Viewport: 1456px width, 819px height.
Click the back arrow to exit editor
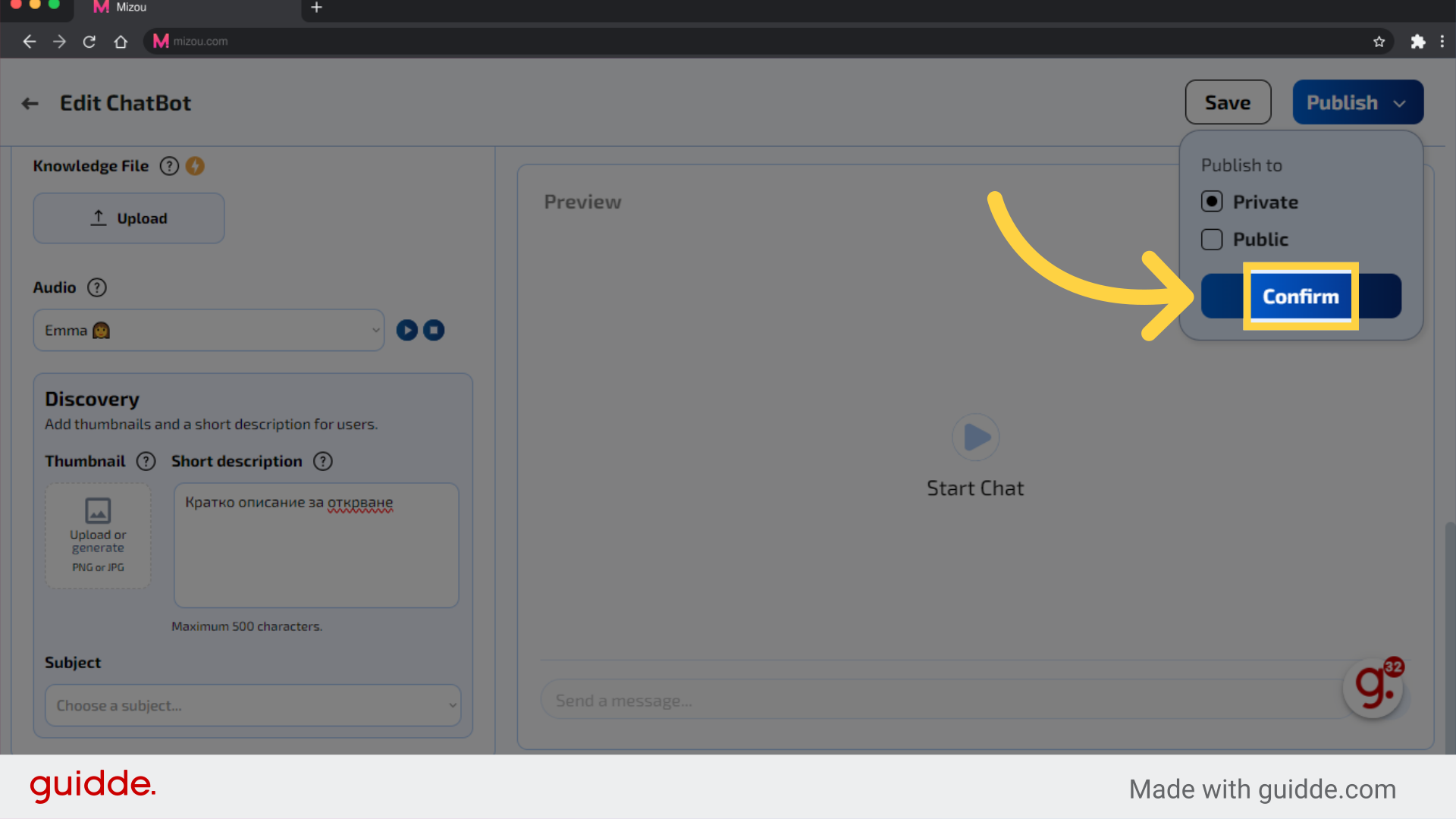click(31, 101)
